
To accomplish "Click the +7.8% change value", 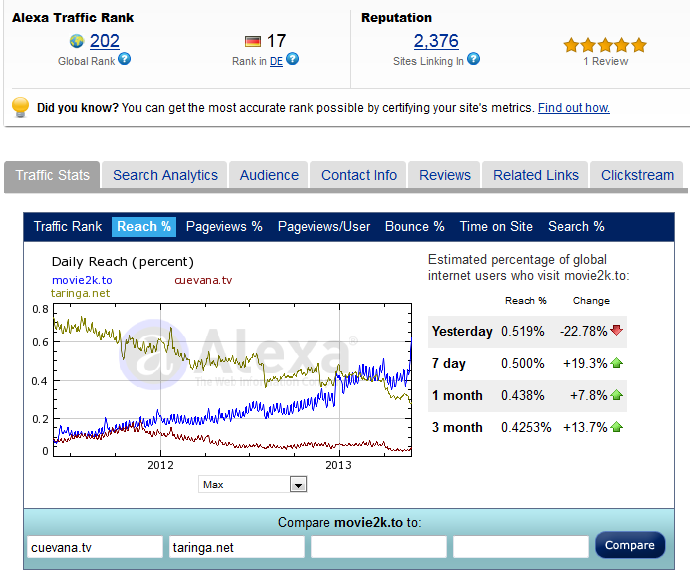I will (x=589, y=395).
